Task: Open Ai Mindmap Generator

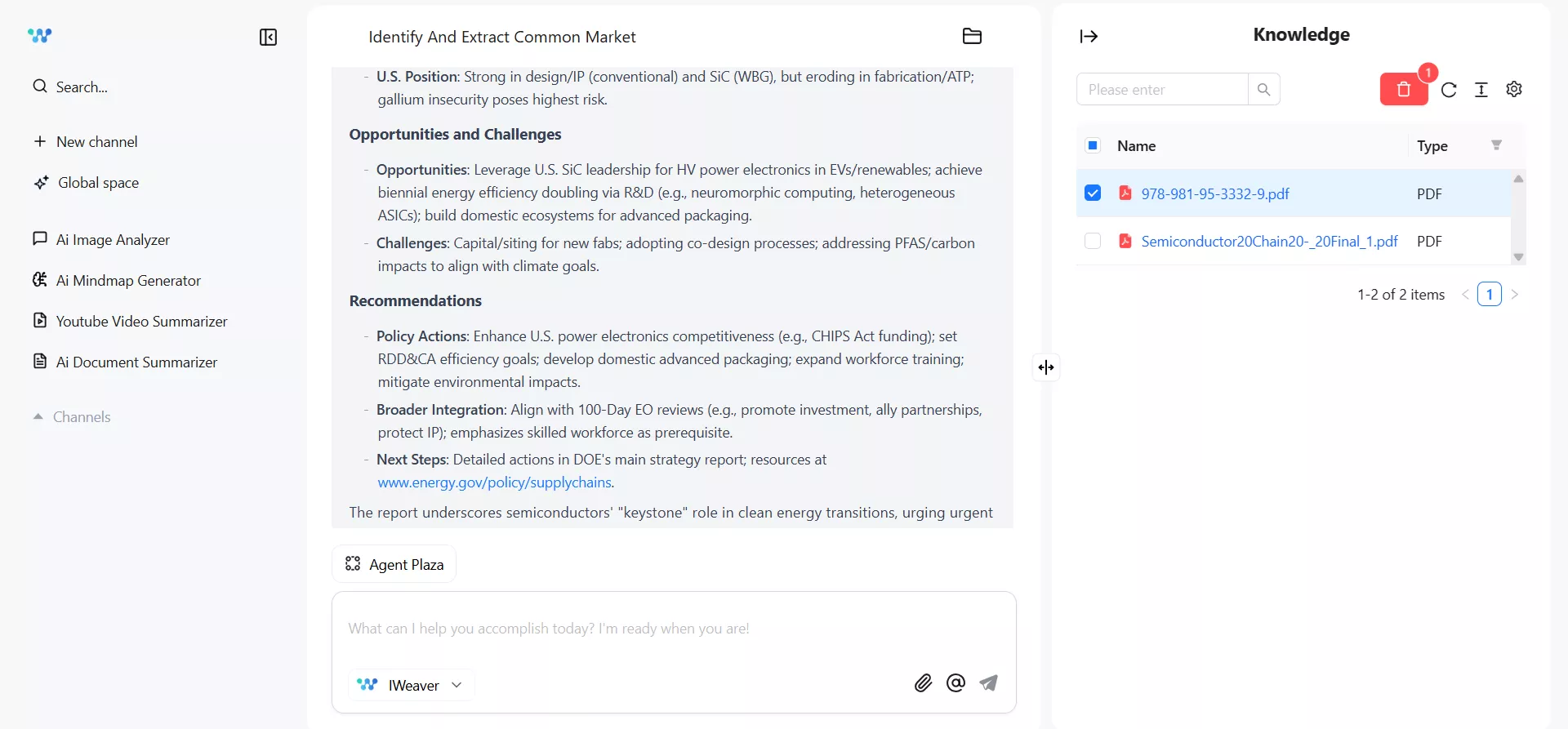Action: (x=128, y=281)
